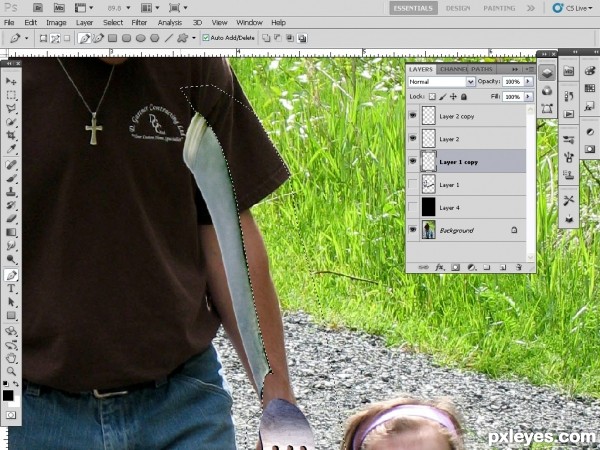Choose Ellipse shape in options bar

[x=140, y=38]
